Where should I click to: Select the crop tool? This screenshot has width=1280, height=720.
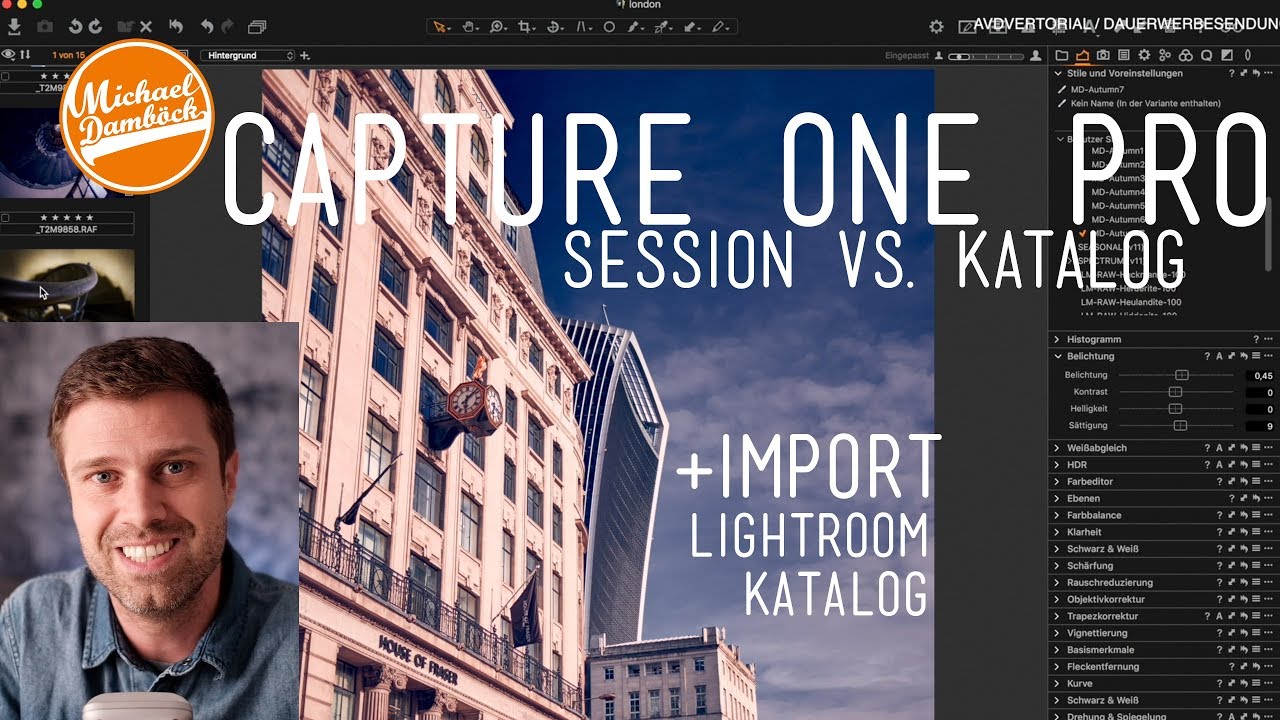point(526,27)
